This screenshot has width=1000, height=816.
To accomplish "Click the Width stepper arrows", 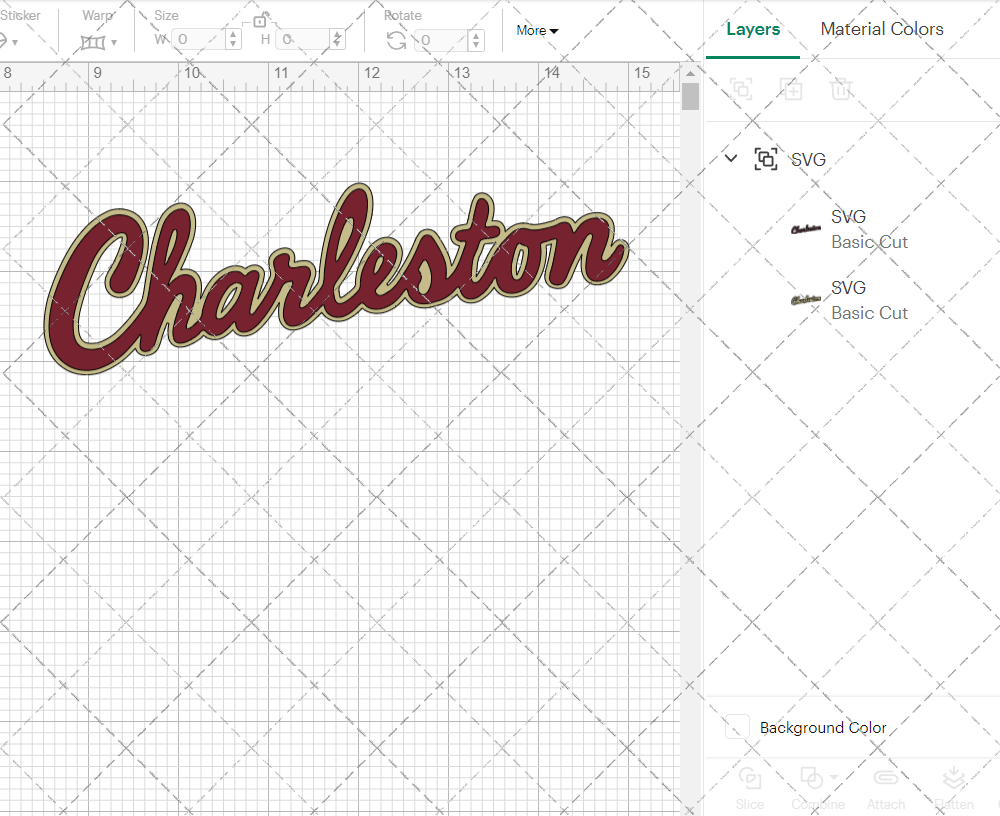I will click(x=233, y=40).
